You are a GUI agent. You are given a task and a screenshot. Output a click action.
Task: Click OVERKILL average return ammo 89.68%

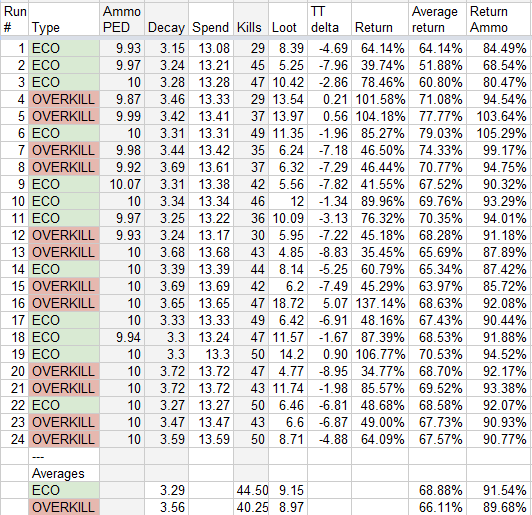(499, 507)
